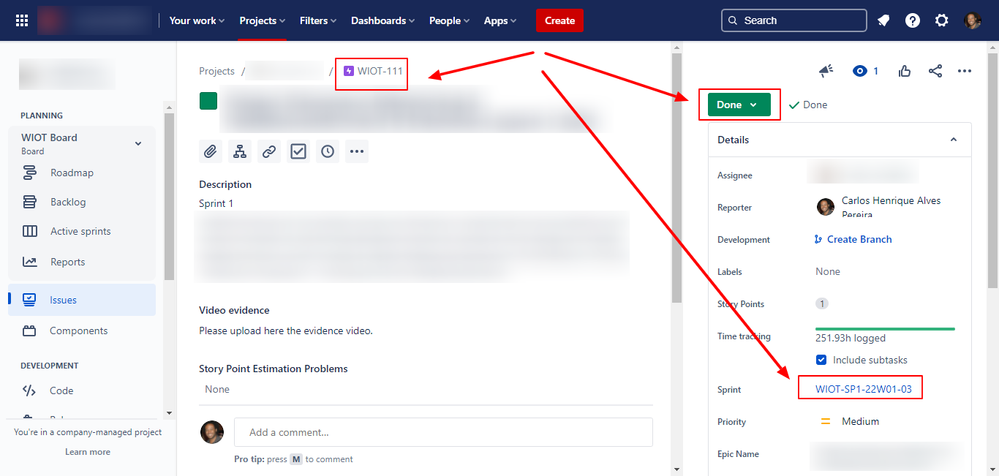Click the checklist checkbox toolbar icon

tap(298, 152)
